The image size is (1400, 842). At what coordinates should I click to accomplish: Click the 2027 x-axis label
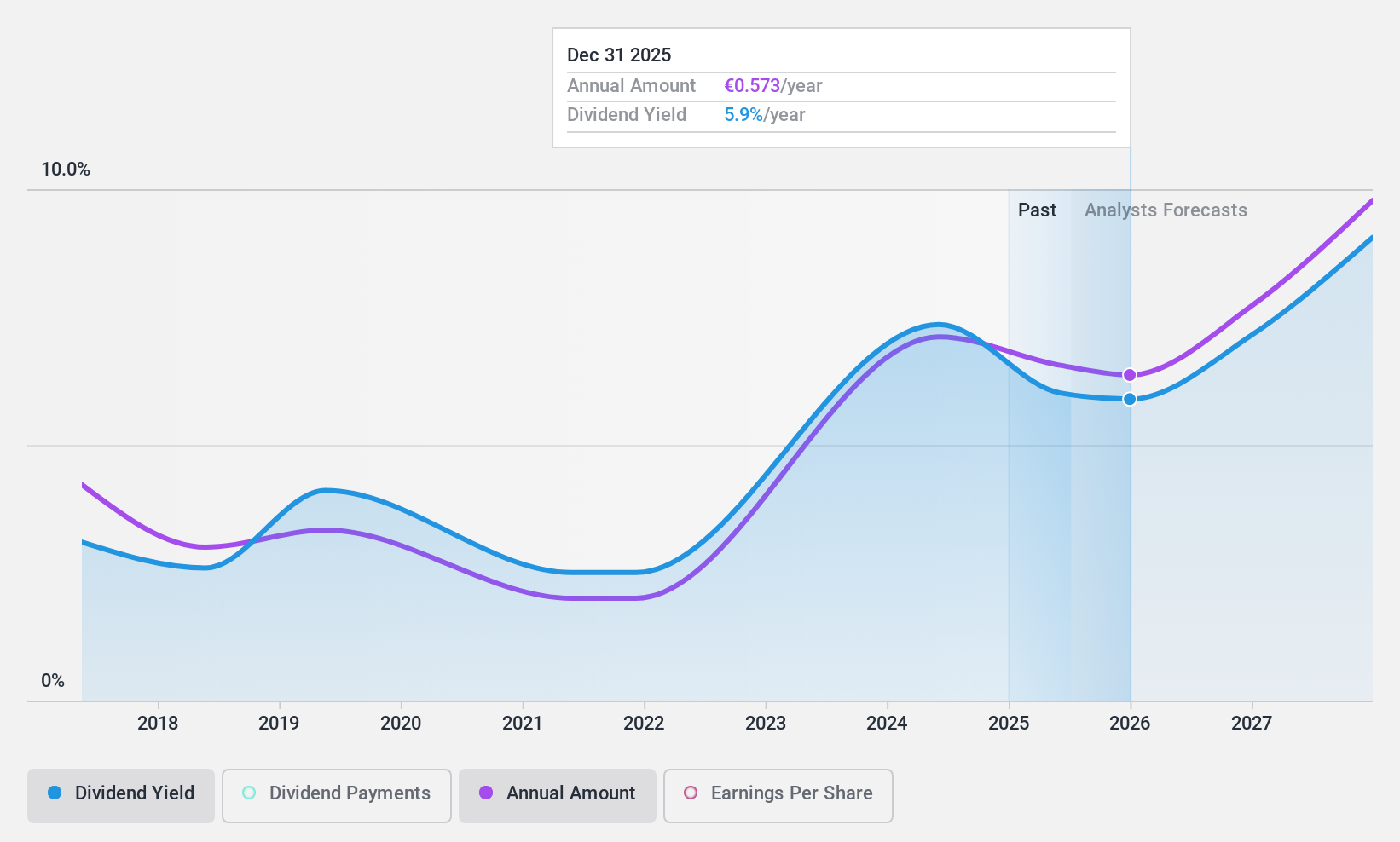tap(1252, 724)
